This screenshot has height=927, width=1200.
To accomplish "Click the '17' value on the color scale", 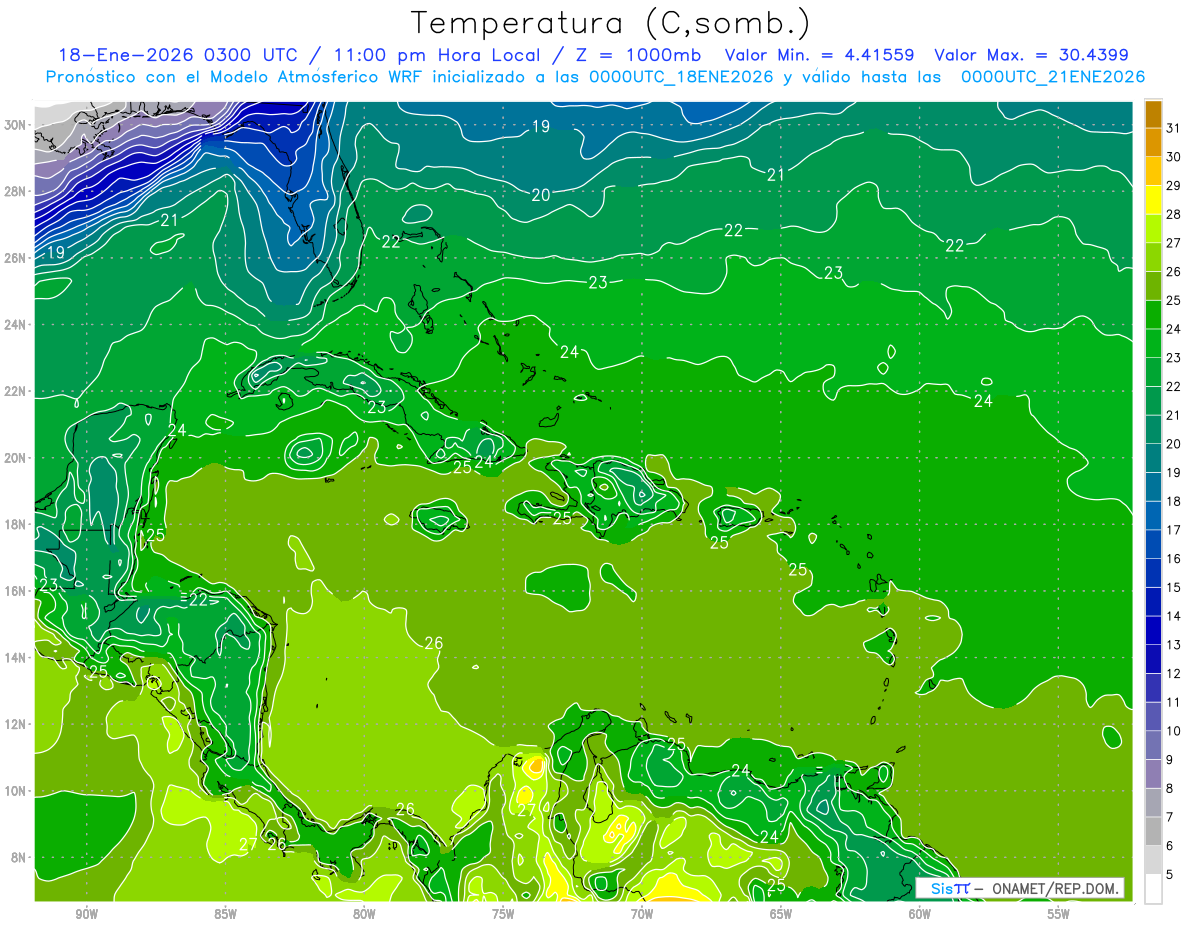I will tap(1174, 530).
